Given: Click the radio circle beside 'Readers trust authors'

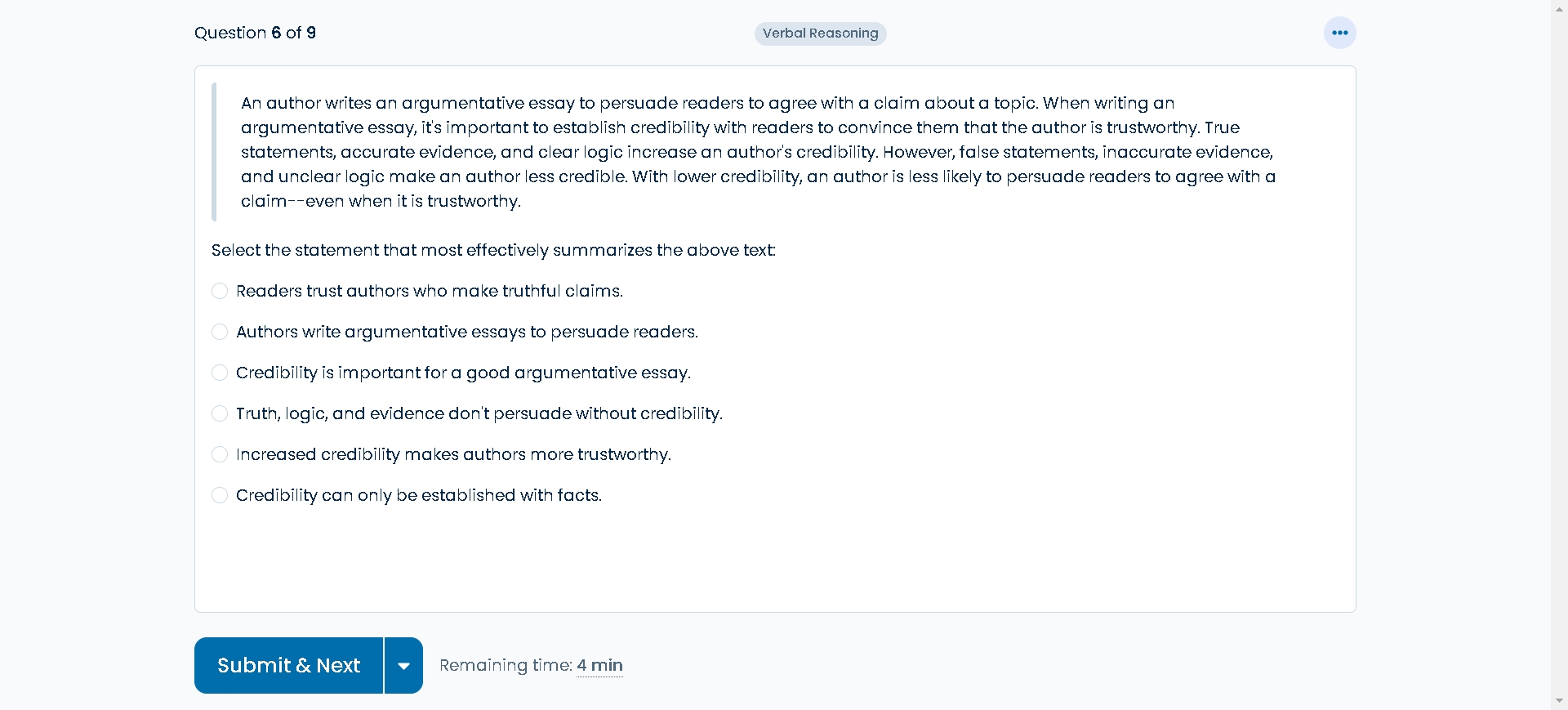Looking at the screenshot, I should point(220,291).
